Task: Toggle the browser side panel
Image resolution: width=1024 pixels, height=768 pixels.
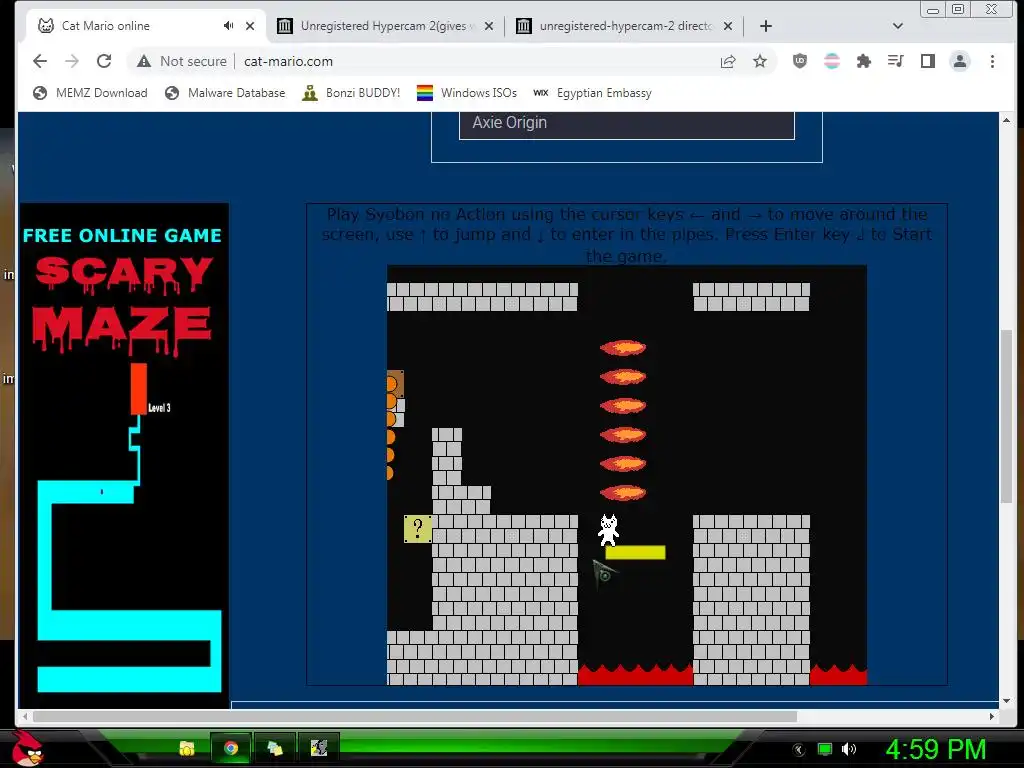Action: pyautogui.click(x=927, y=61)
